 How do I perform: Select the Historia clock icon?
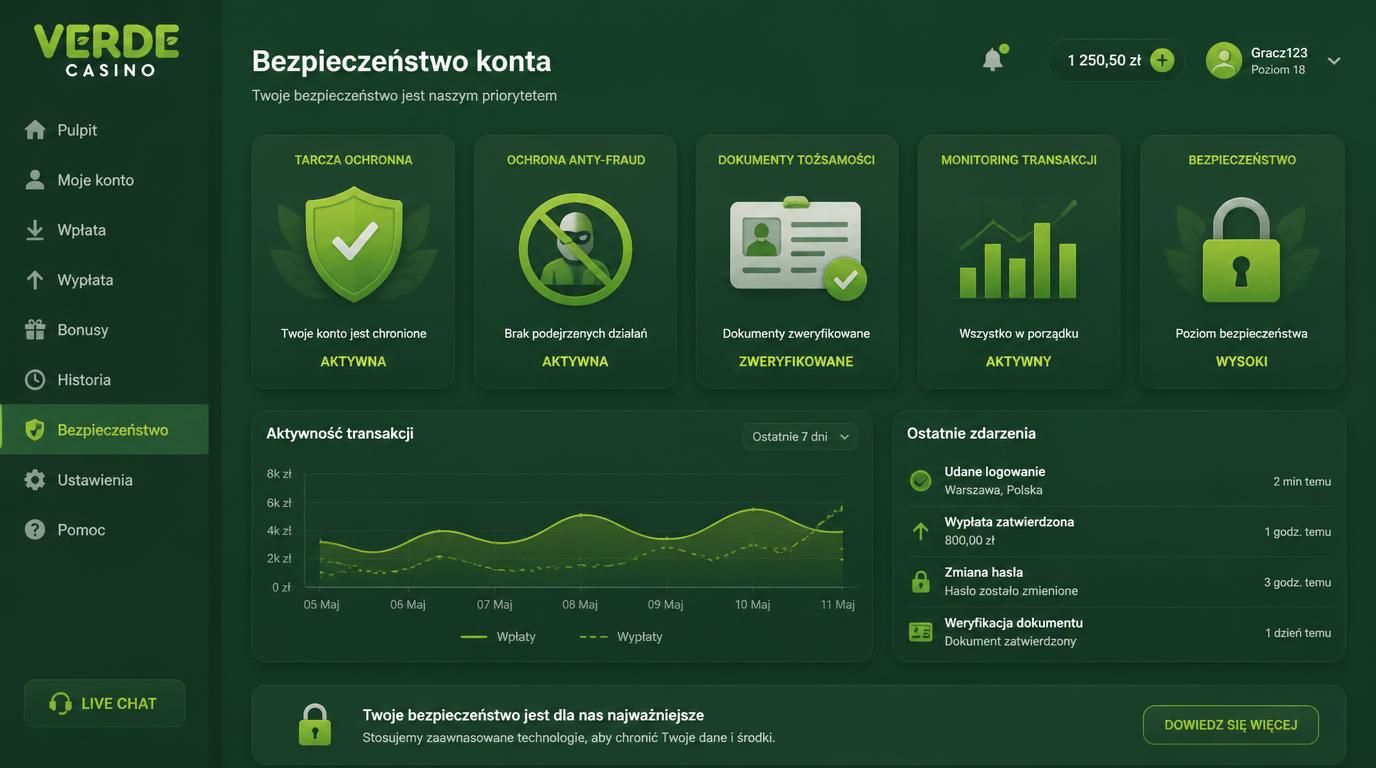click(35, 379)
